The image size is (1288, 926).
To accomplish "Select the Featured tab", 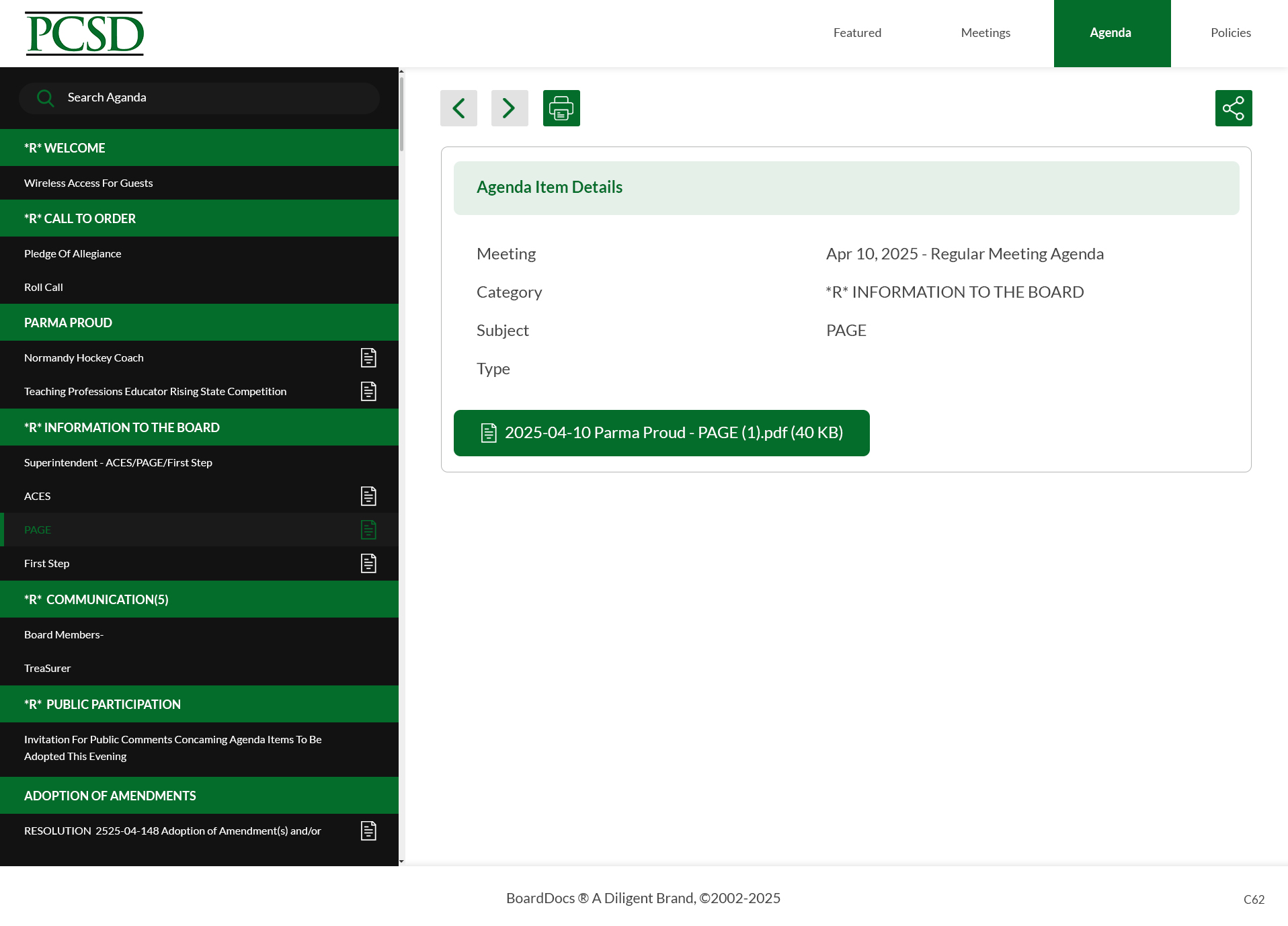I will 856,33.
